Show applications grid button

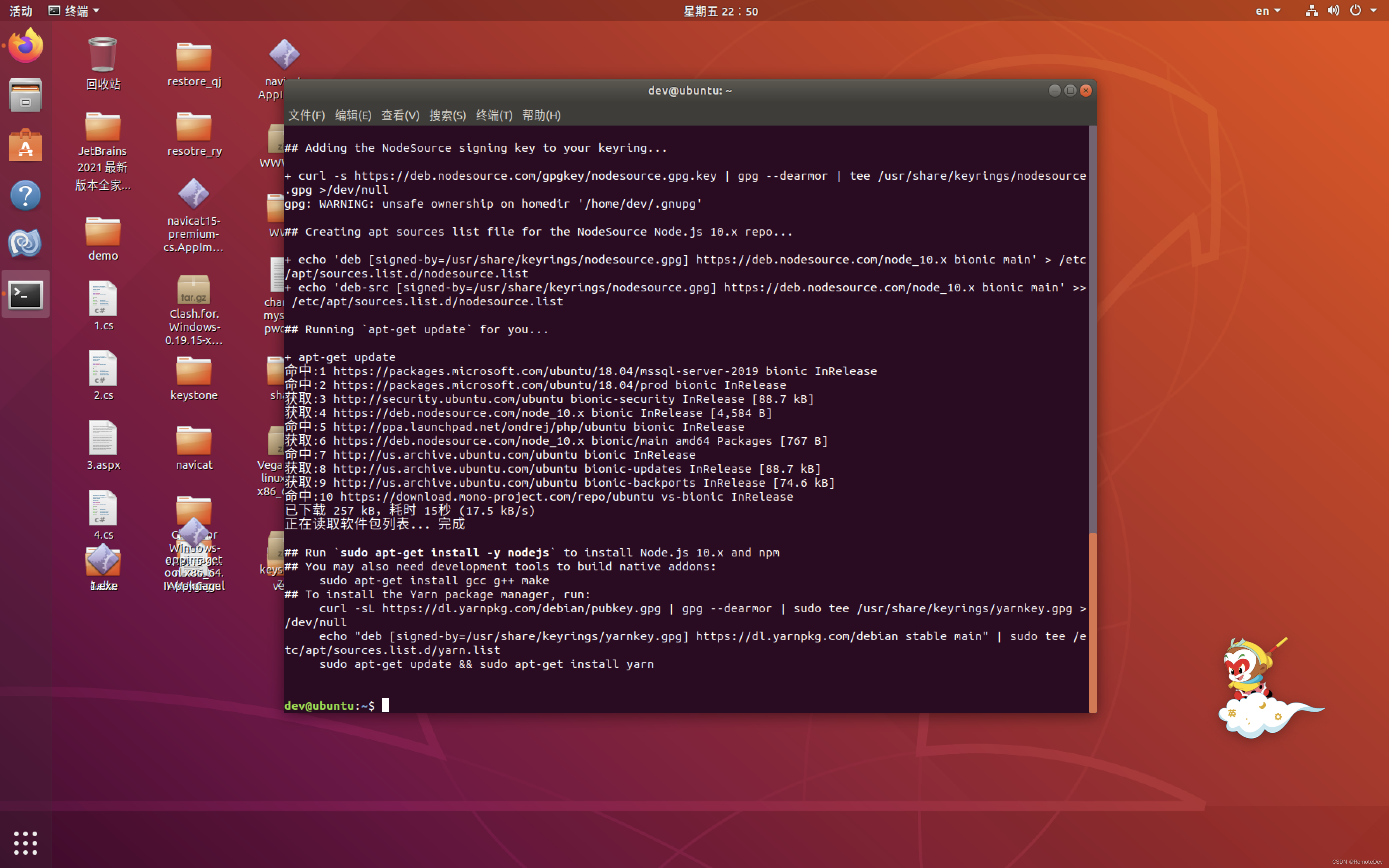(x=25, y=843)
